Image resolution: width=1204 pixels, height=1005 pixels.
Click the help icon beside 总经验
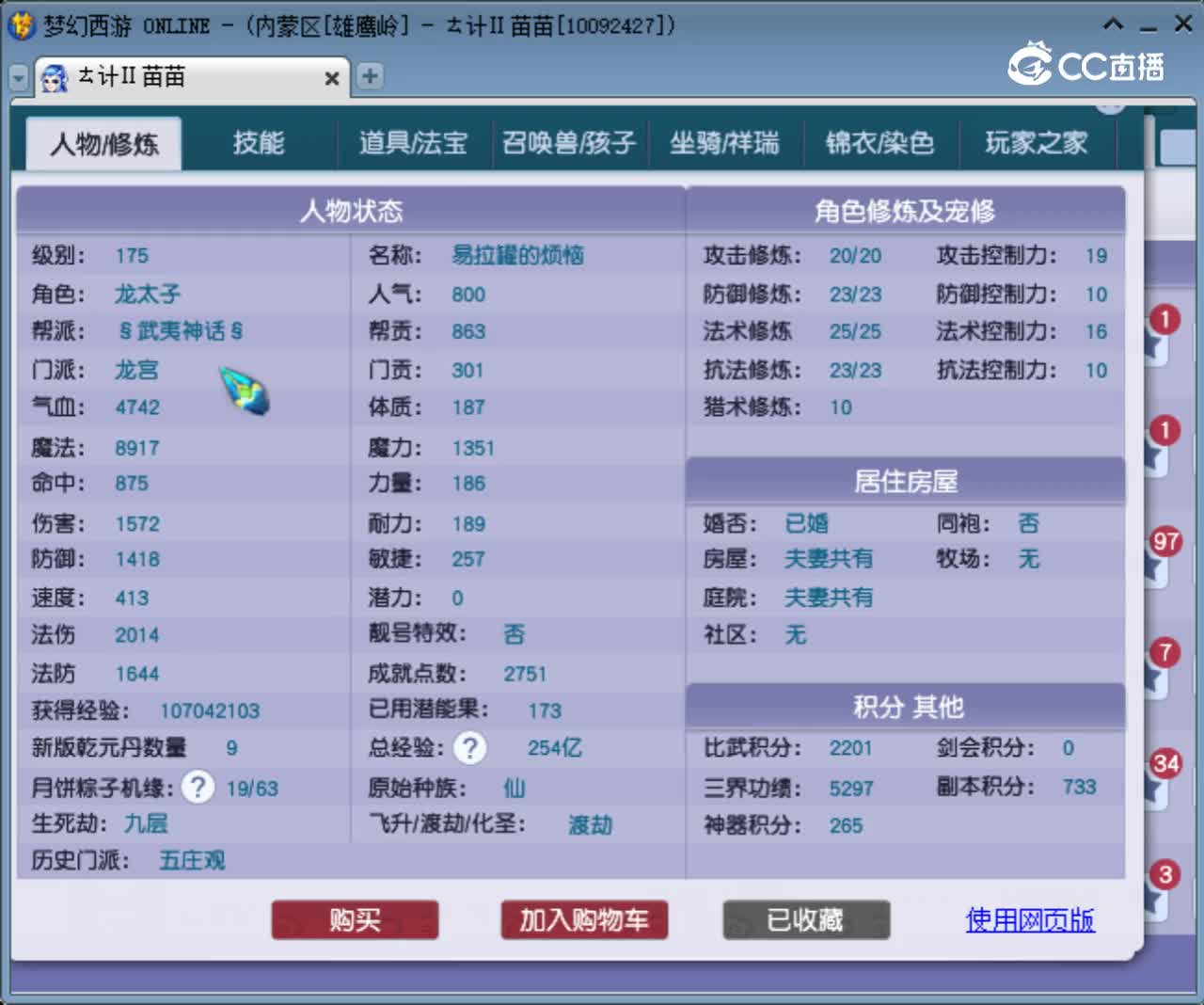tap(470, 748)
